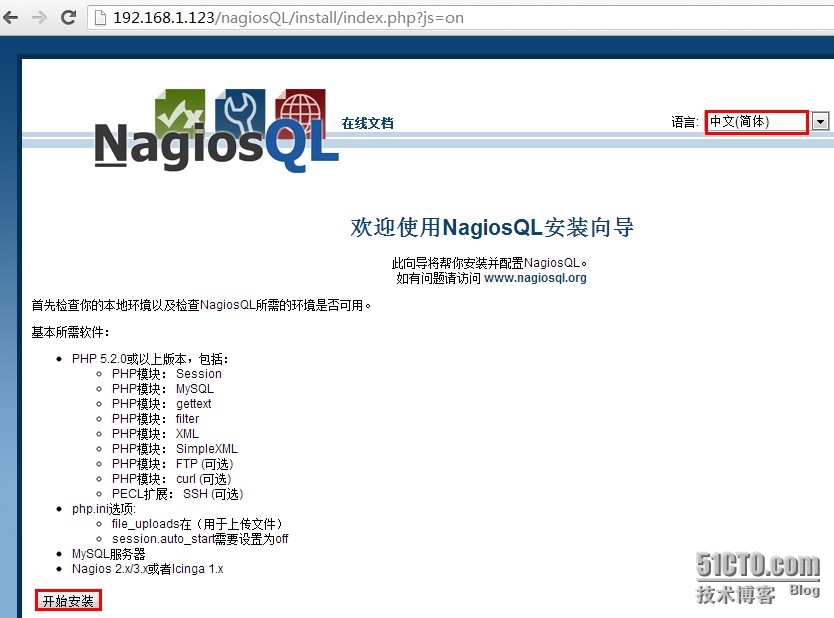This screenshot has width=834, height=618.
Task: Click the list item PHP模块: filter
Action: coord(155,419)
